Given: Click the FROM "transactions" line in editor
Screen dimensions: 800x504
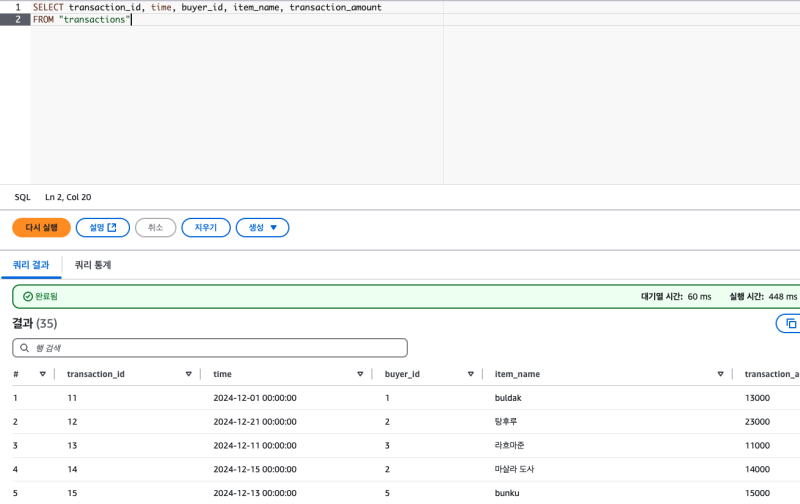Looking at the screenshot, I should [x=82, y=20].
